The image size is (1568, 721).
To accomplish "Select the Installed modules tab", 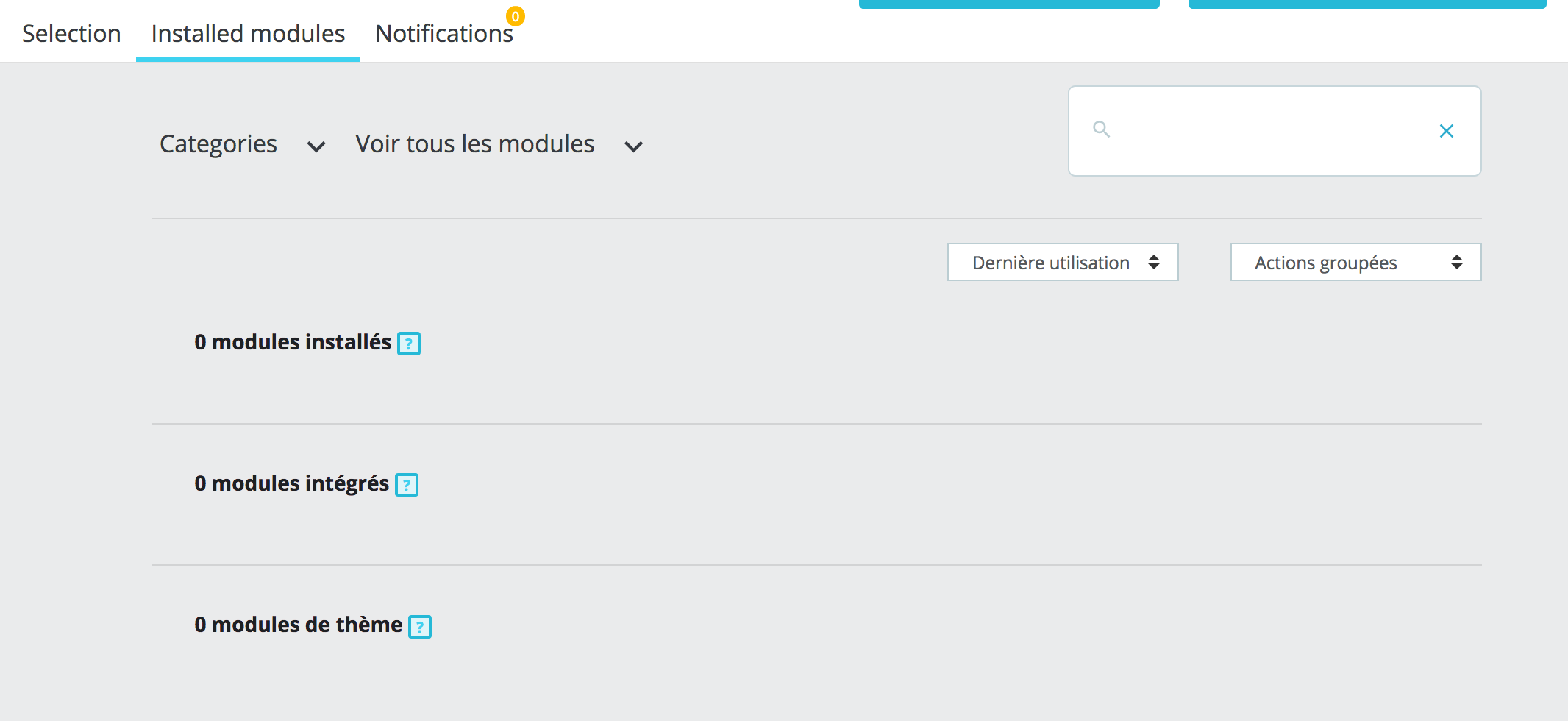I will pyautogui.click(x=248, y=34).
